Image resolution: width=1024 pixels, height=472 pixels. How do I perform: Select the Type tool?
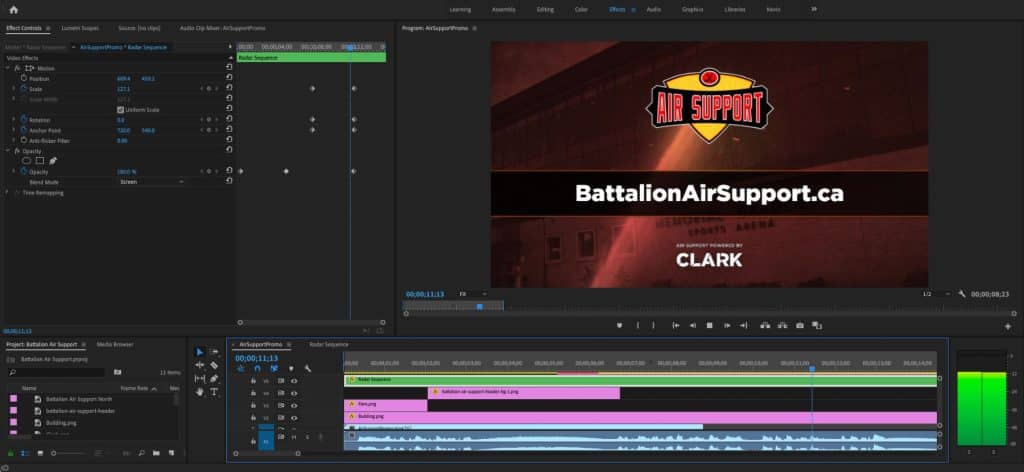214,392
